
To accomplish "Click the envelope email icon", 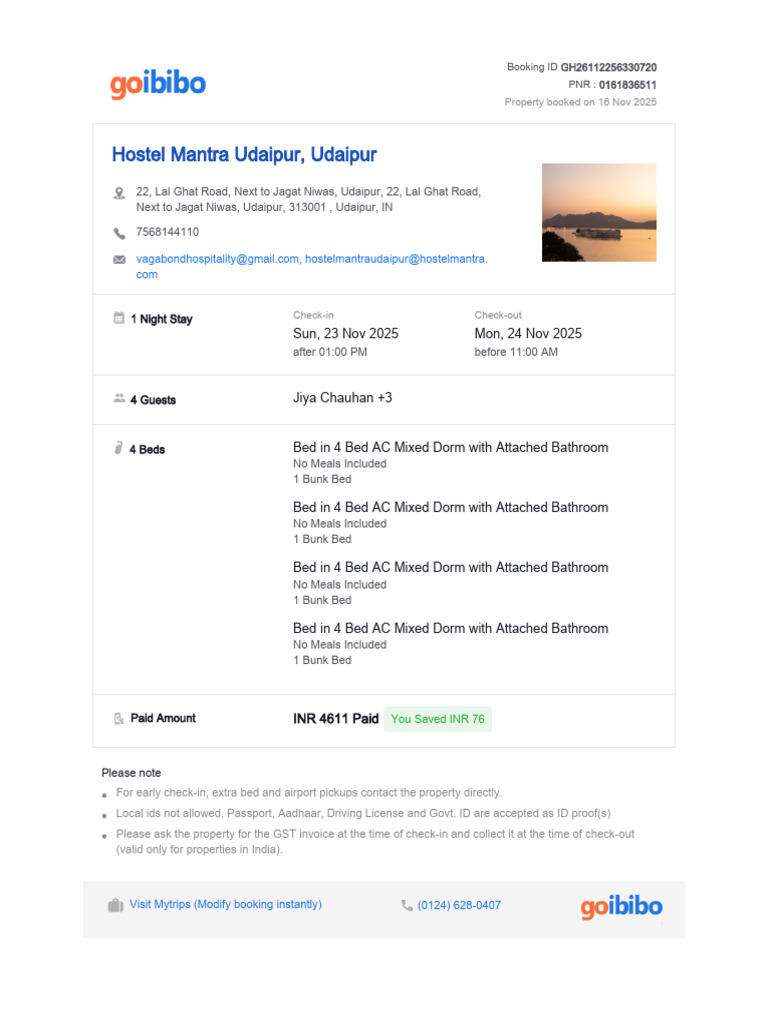I will pos(119,260).
